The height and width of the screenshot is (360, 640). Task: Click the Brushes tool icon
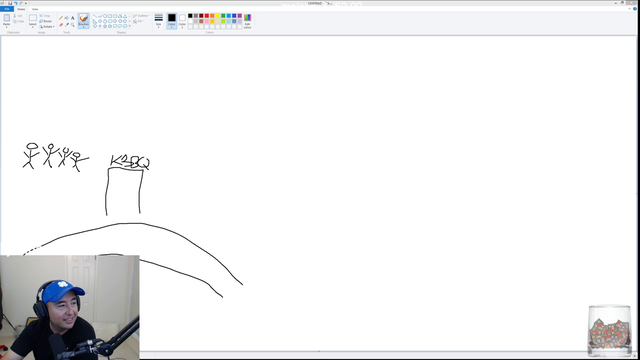84,18
